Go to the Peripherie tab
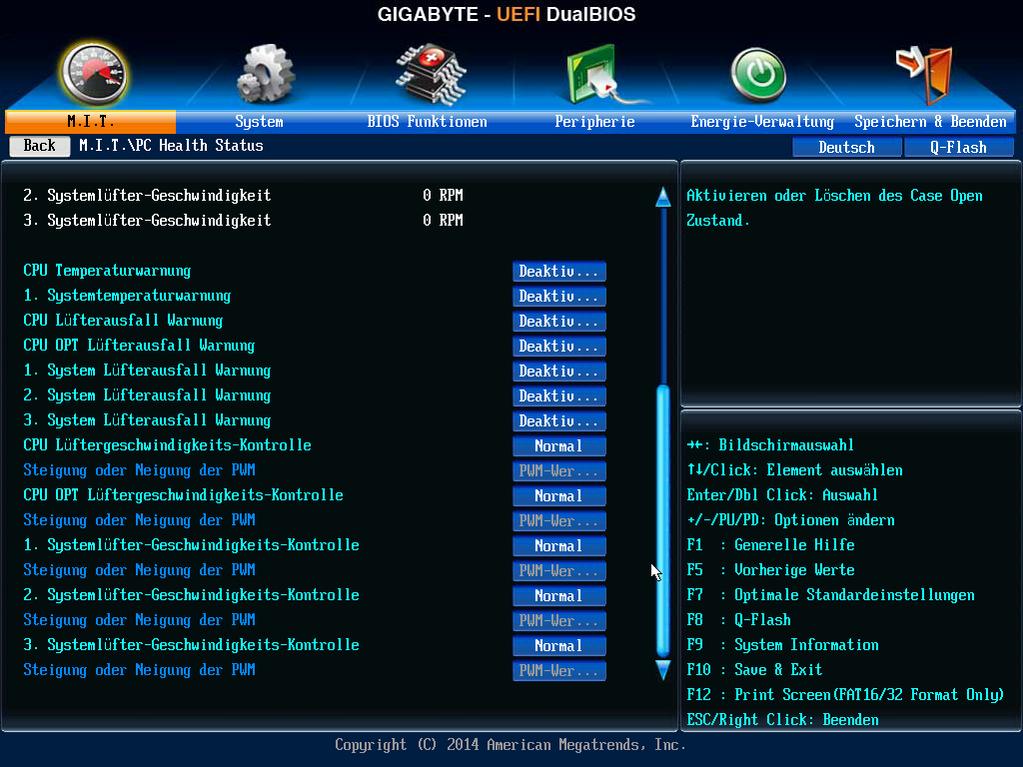The image size is (1023, 767). coord(594,122)
